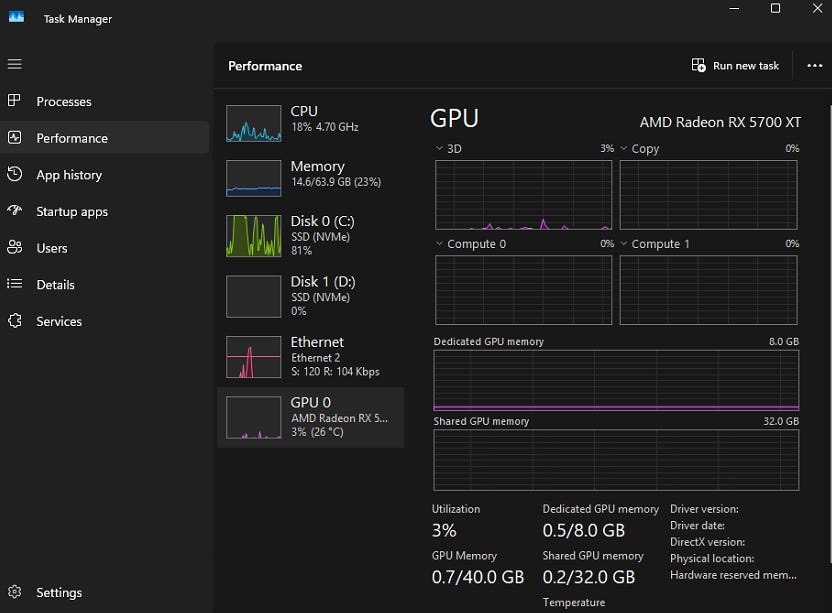Click the hamburger navigation menu icon
Screen dimensions: 832x613
14,64
